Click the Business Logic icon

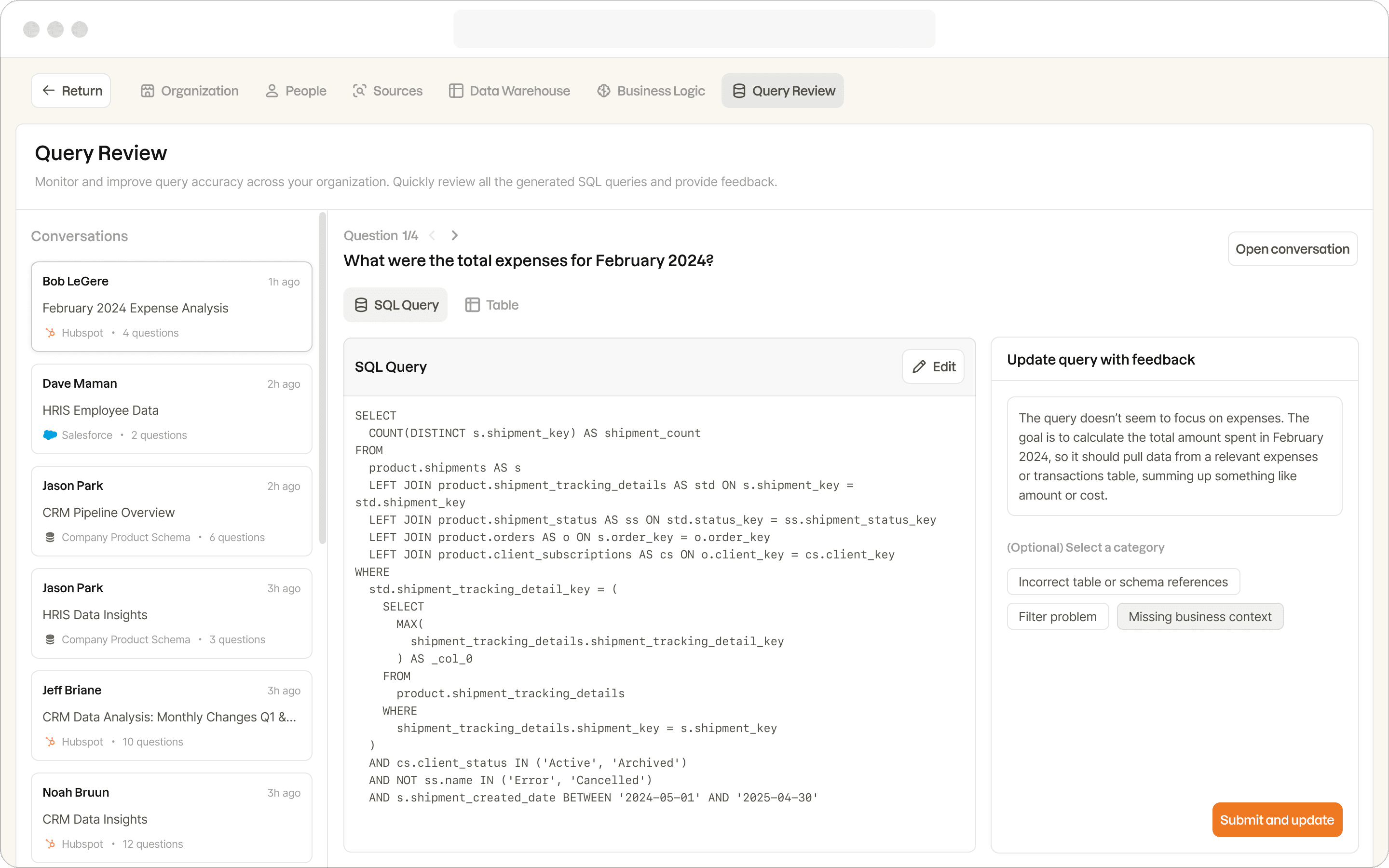tap(603, 91)
